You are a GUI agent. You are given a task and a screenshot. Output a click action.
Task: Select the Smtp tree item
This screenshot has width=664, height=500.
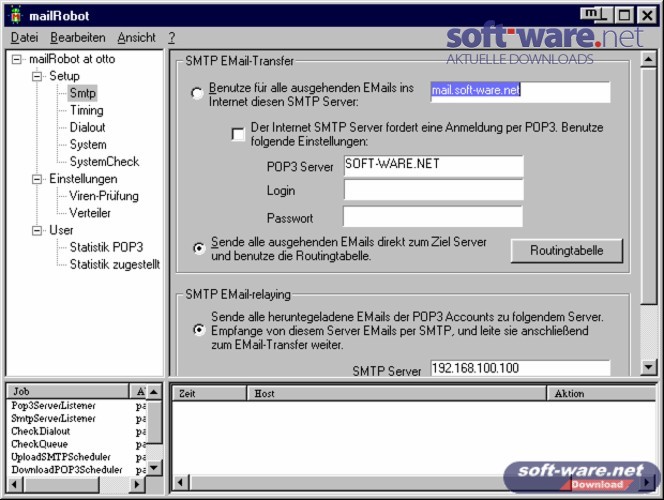coord(83,93)
